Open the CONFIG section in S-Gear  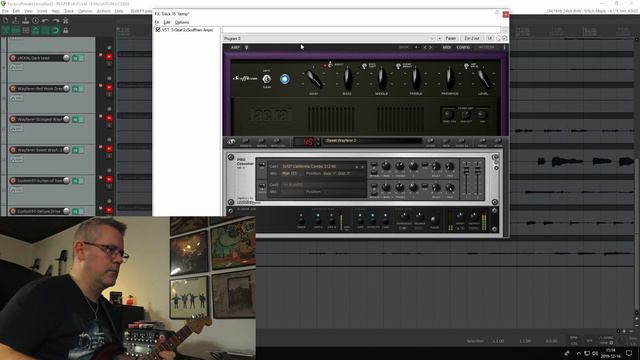click(463, 47)
